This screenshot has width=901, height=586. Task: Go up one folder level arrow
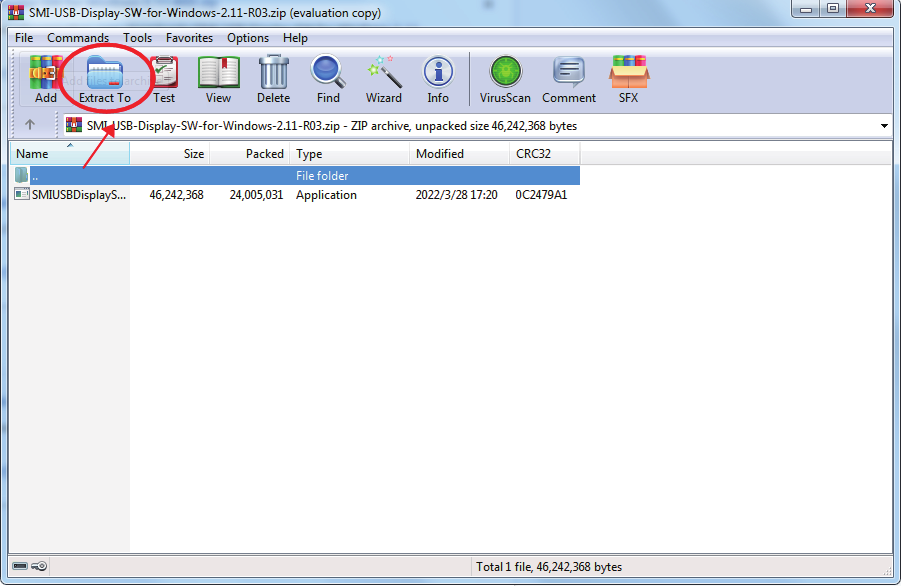(x=30, y=125)
